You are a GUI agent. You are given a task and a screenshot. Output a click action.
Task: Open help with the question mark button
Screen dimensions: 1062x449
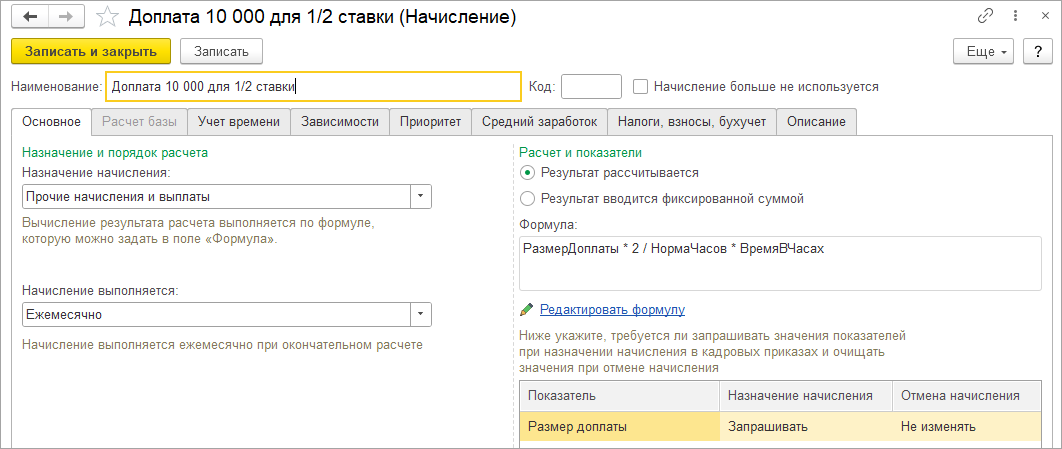tap(1035, 50)
